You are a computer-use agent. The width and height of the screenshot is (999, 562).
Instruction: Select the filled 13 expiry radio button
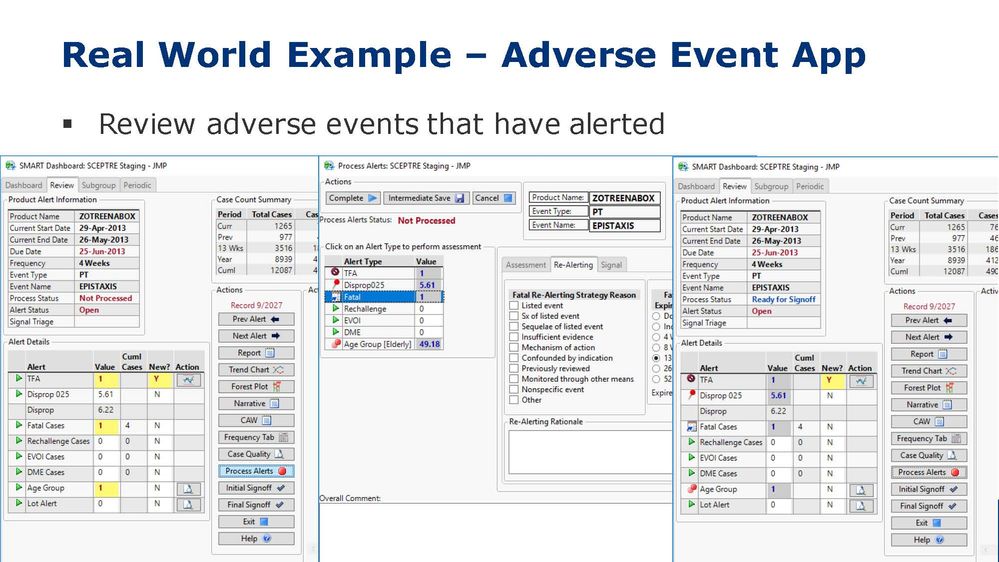click(x=656, y=358)
